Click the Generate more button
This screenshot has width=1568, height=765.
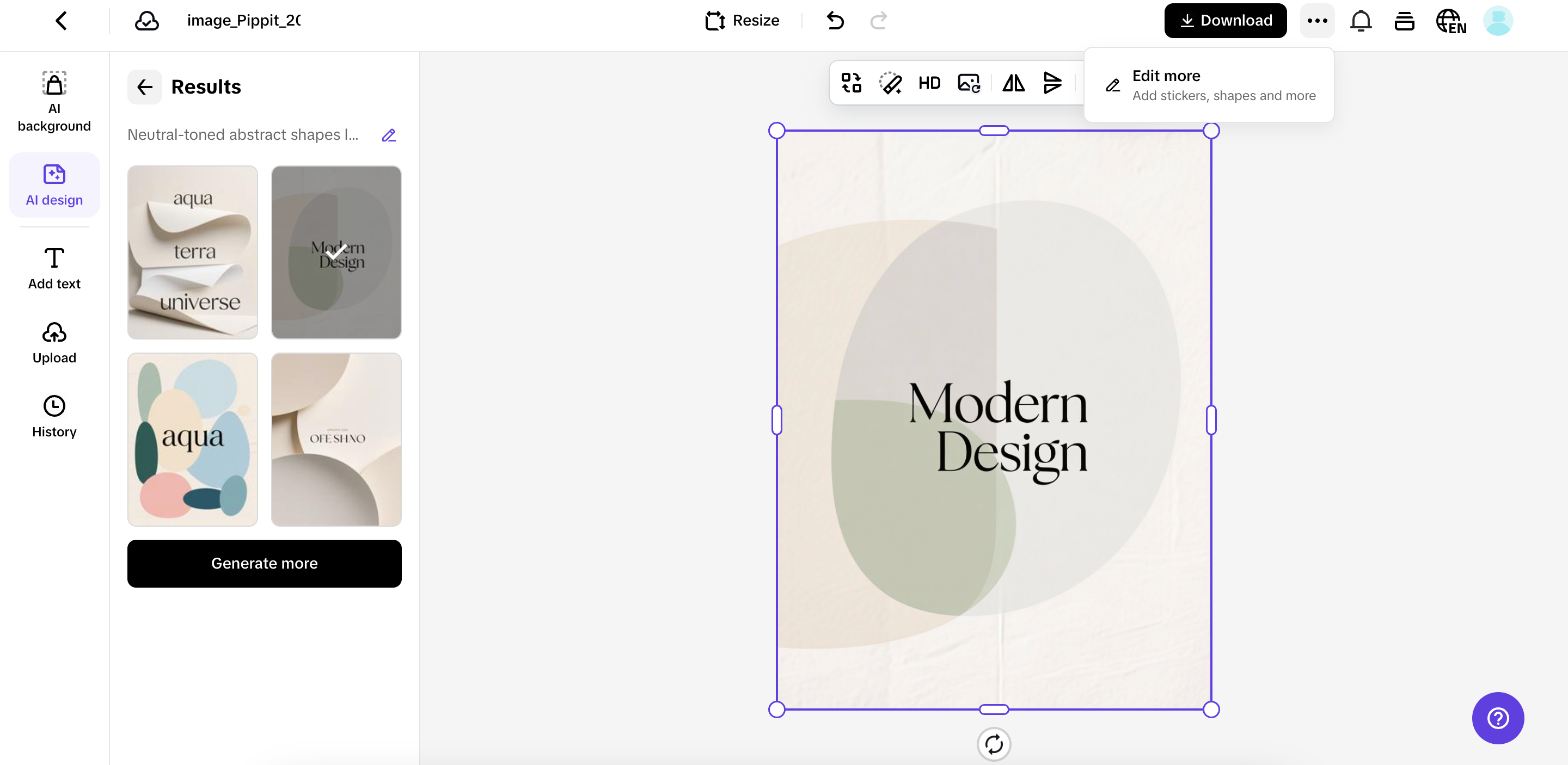[x=264, y=563]
